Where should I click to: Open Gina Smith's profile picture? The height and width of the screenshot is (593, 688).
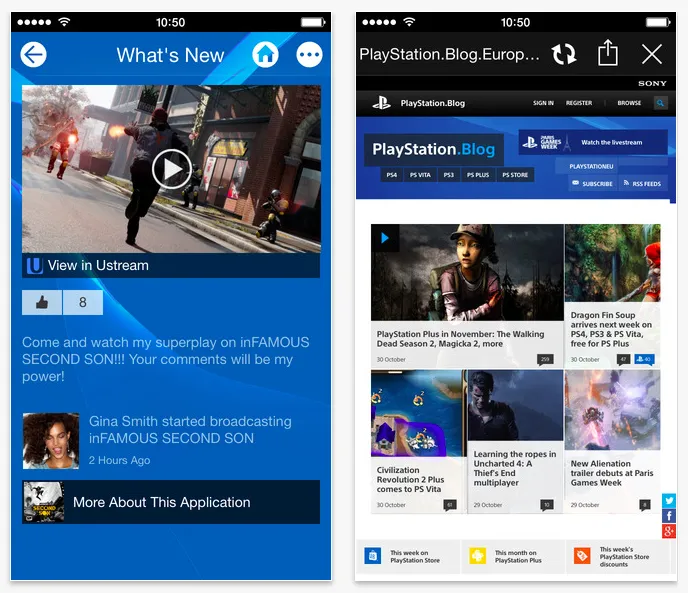coord(51,441)
